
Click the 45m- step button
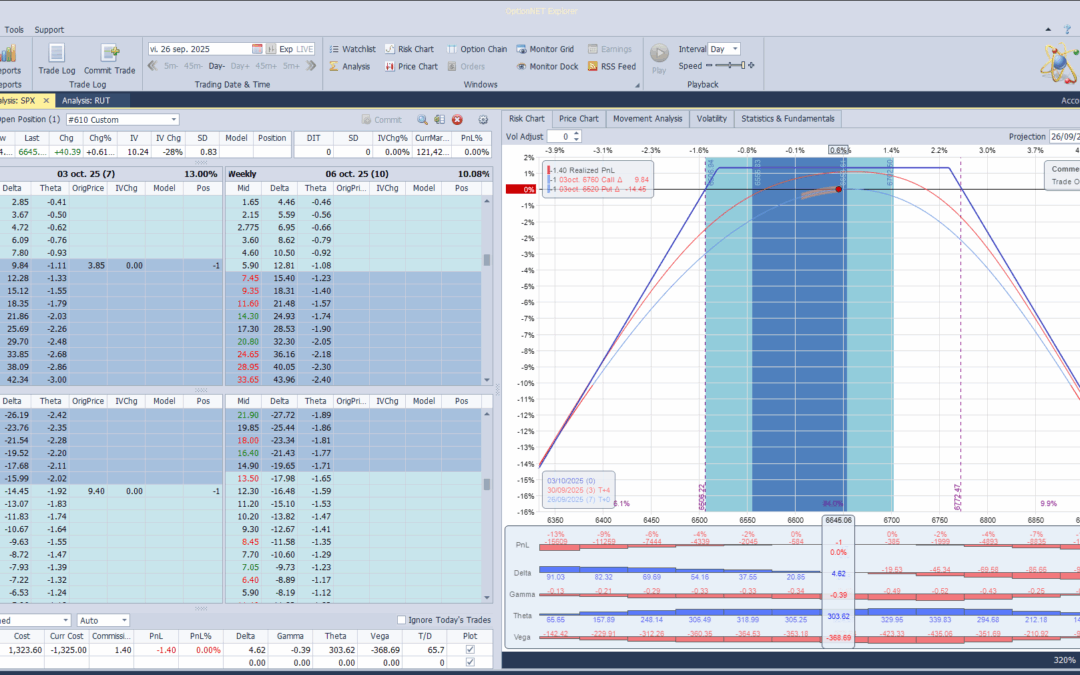pyautogui.click(x=193, y=66)
